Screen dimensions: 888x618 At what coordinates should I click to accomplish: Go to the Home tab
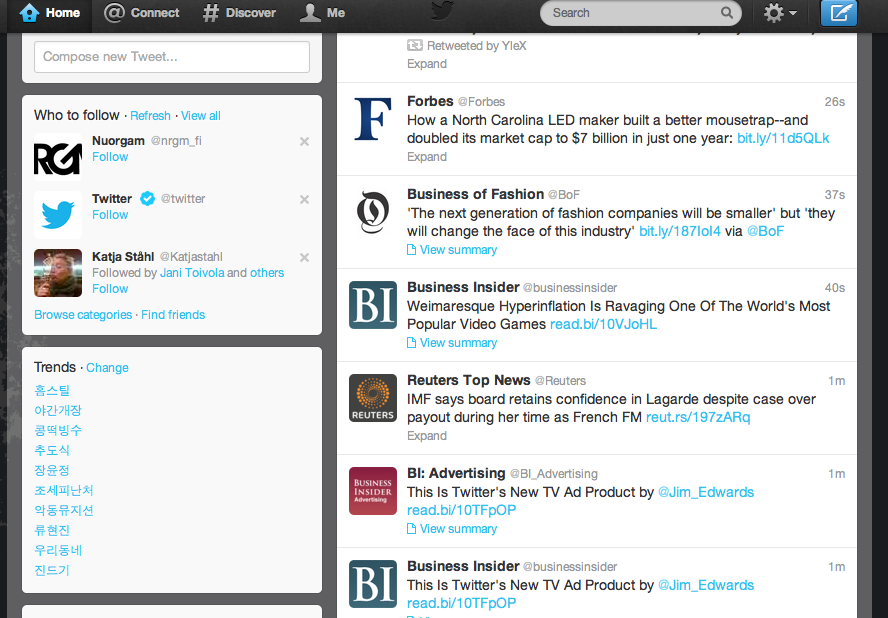(50, 13)
